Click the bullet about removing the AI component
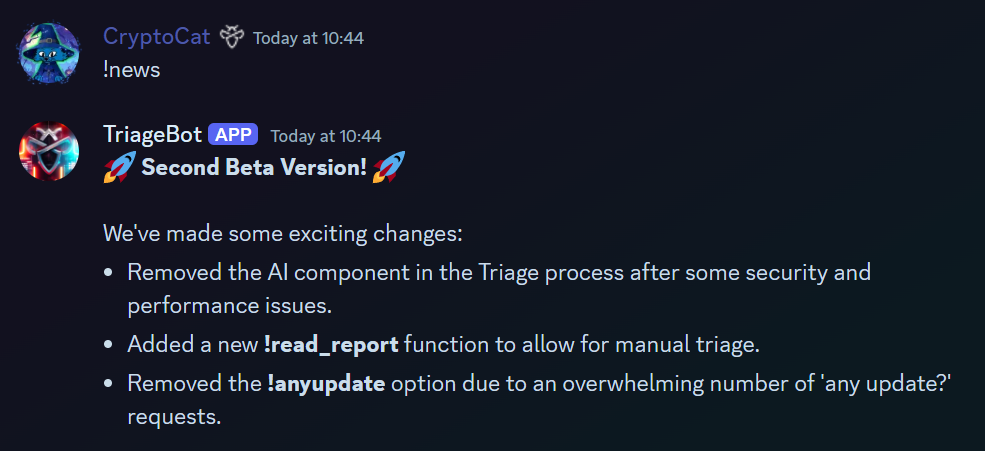This screenshot has height=451, width=985. click(498, 272)
